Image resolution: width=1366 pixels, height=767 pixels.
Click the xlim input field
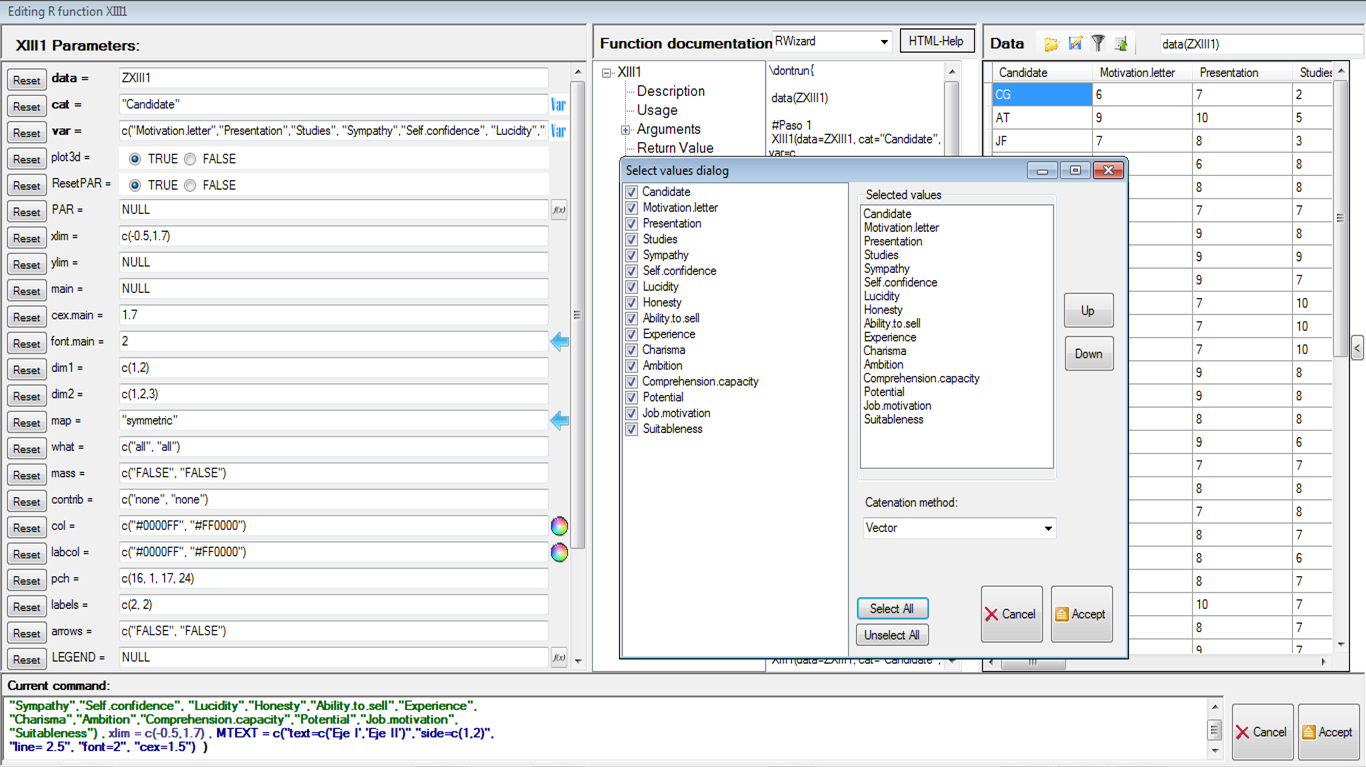[333, 236]
